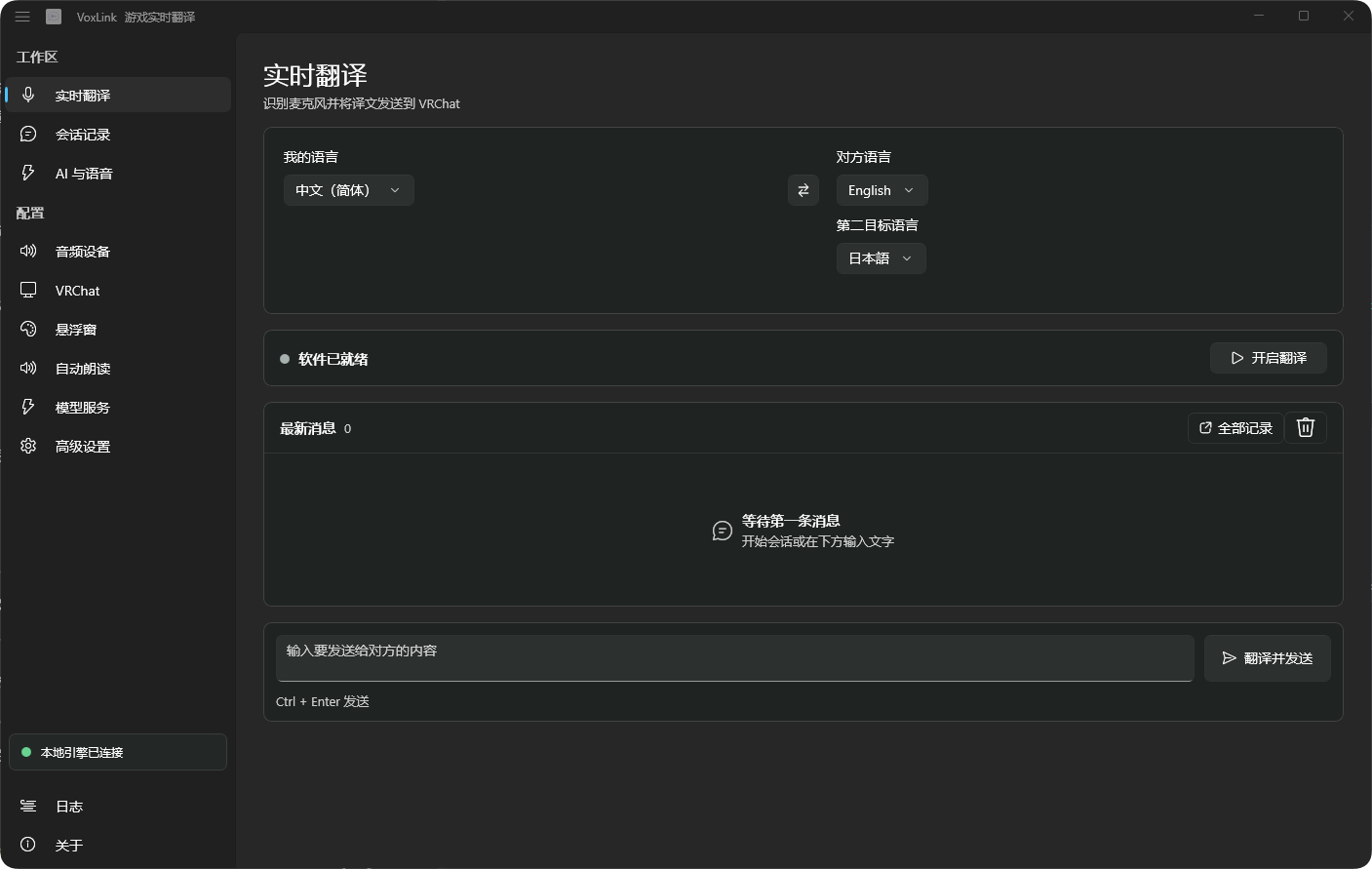Click the chat bubble icon beside 会话记录
Viewport: 1372px width, 869px height.
(28, 134)
